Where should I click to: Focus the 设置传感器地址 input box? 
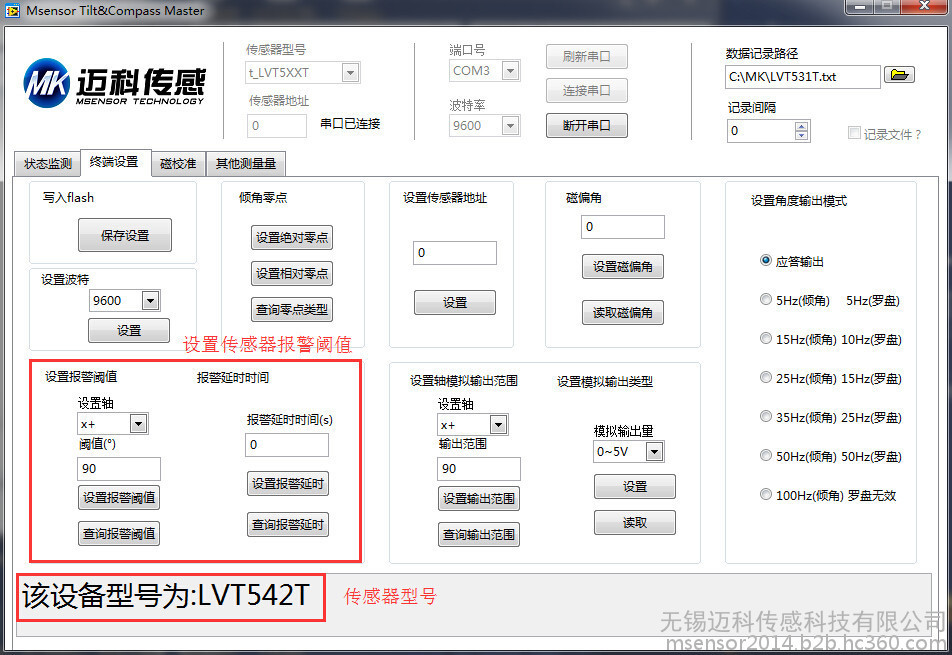[x=455, y=253]
